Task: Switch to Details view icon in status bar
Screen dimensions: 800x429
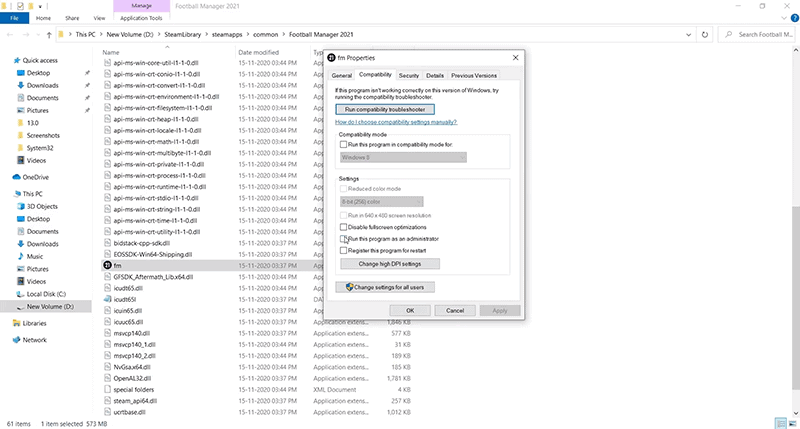Action: [x=781, y=423]
